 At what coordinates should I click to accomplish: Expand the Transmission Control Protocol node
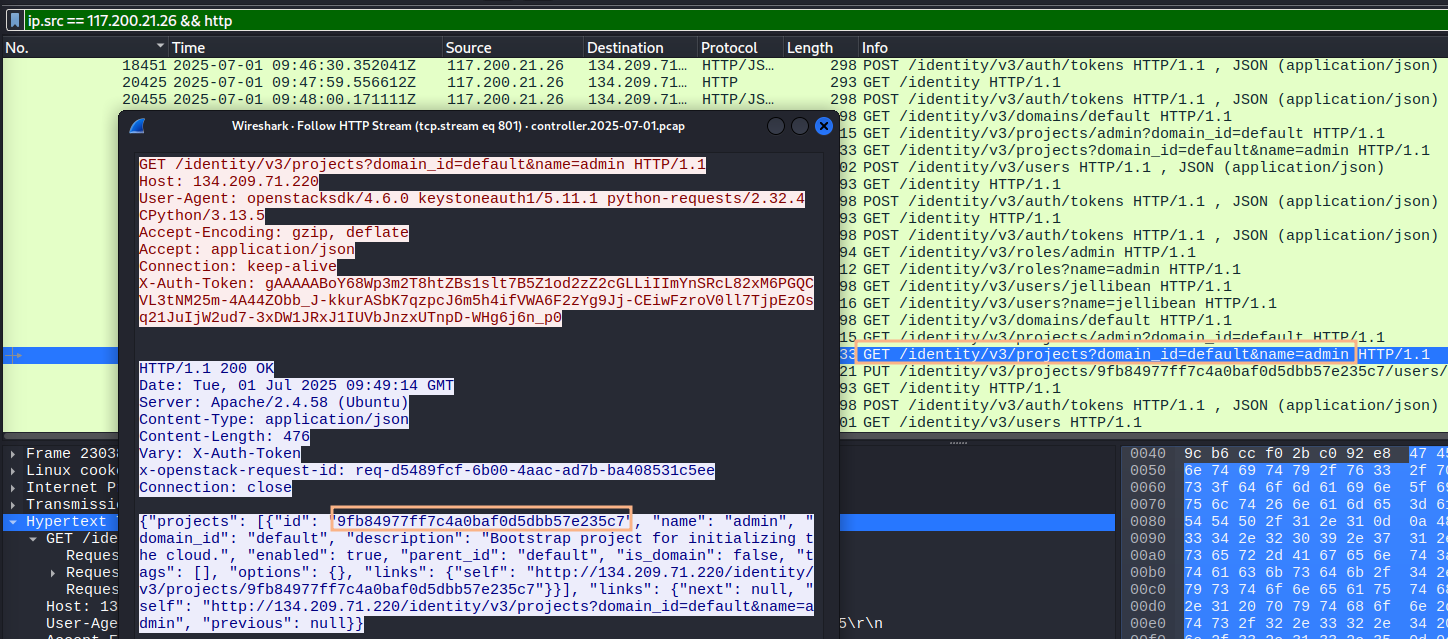[x=13, y=505]
